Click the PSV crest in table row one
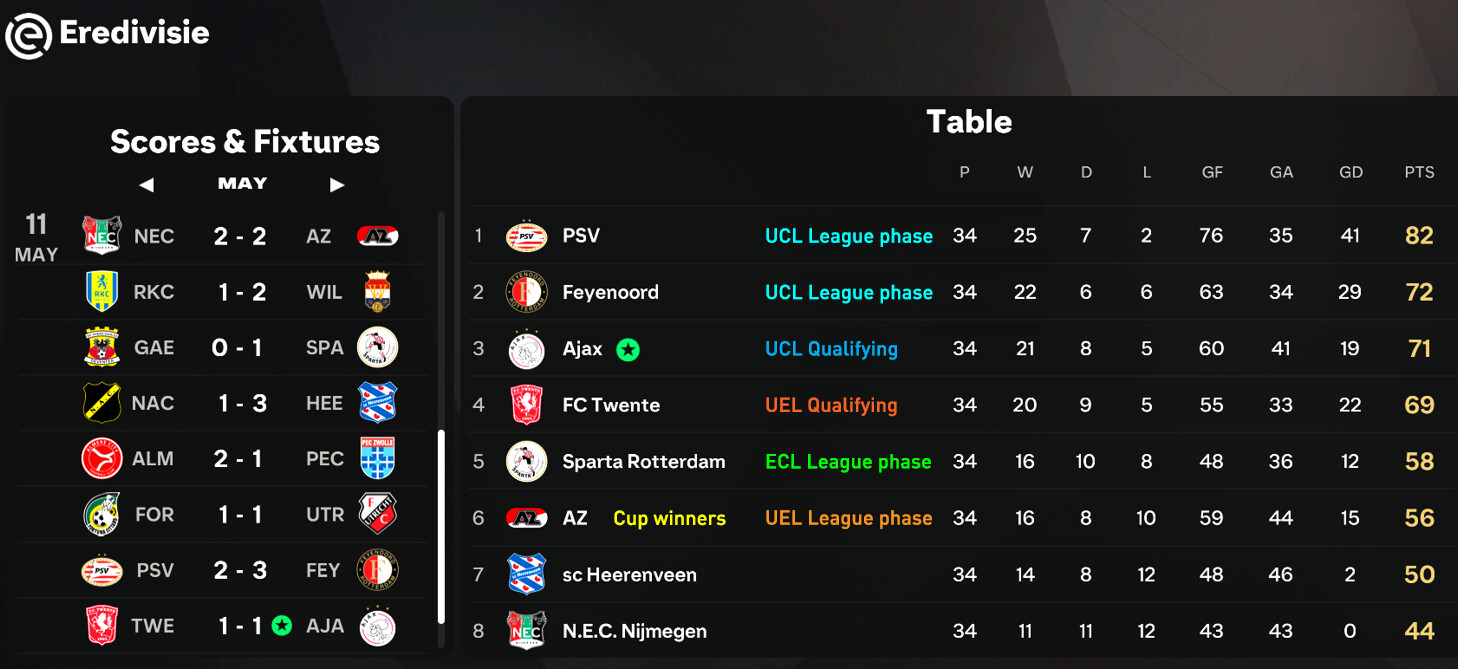 [x=526, y=236]
